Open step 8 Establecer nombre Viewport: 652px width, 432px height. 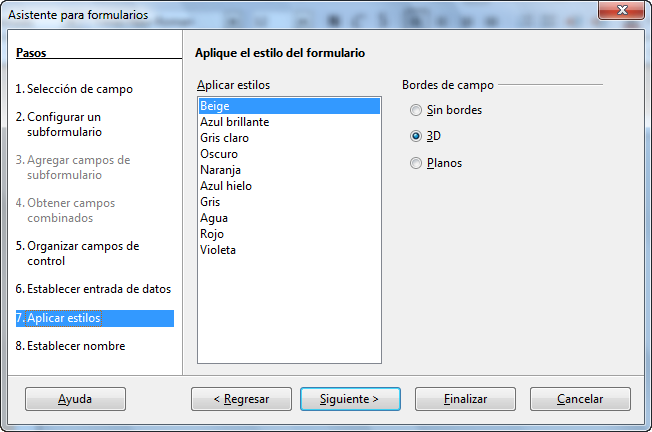coord(70,346)
